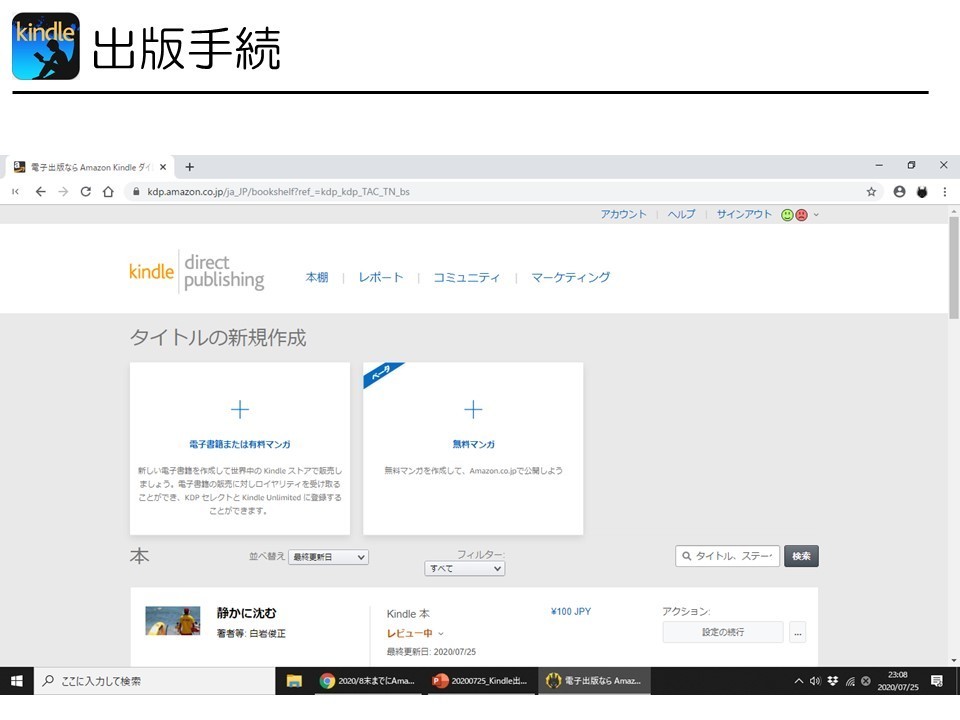
Task: Open the notification center icon
Action: 937,681
